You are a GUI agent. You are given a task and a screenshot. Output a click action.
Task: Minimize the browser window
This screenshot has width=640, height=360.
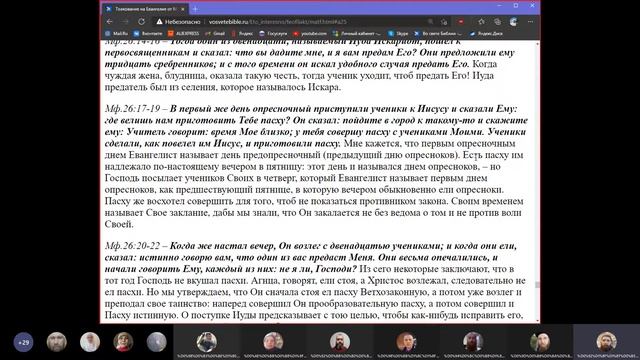point(499,6)
